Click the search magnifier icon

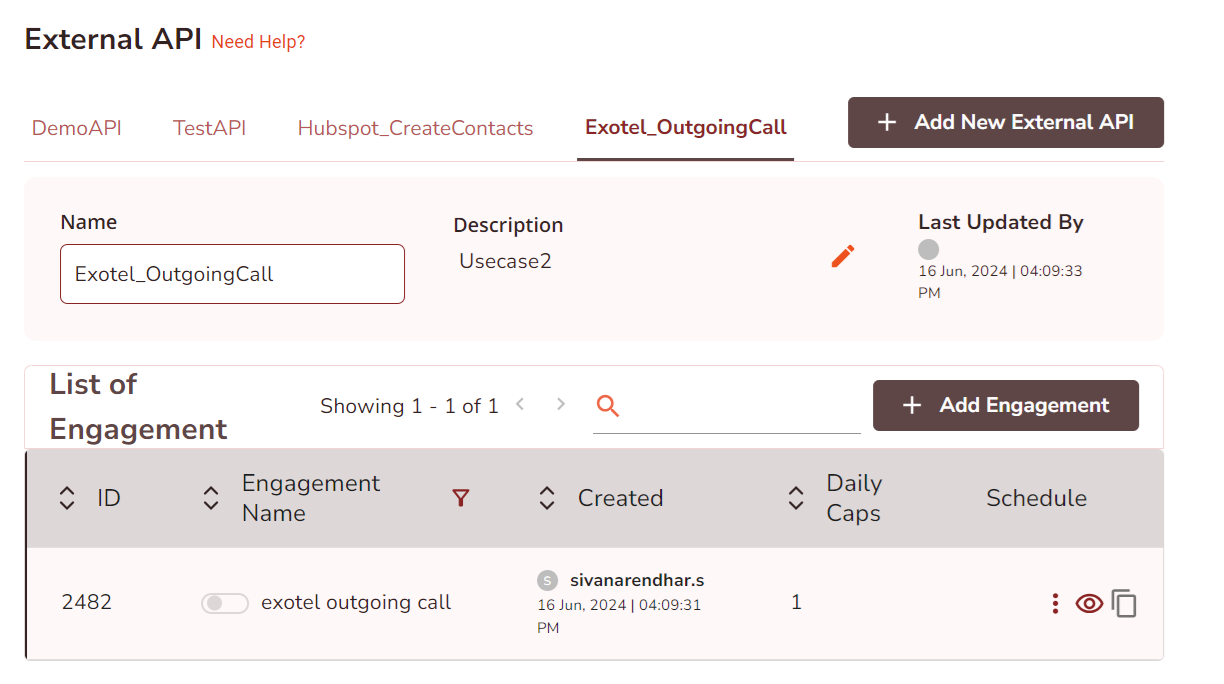tap(608, 405)
